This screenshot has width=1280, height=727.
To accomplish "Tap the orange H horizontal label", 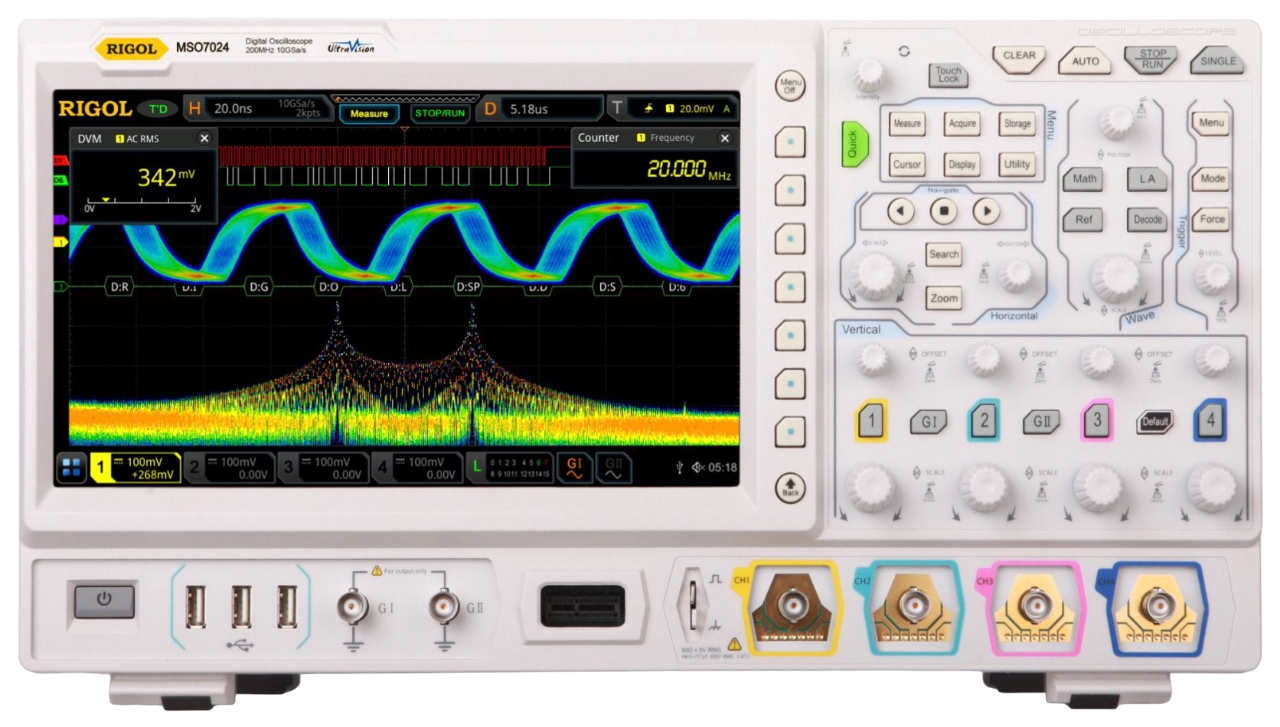I will click(x=193, y=108).
